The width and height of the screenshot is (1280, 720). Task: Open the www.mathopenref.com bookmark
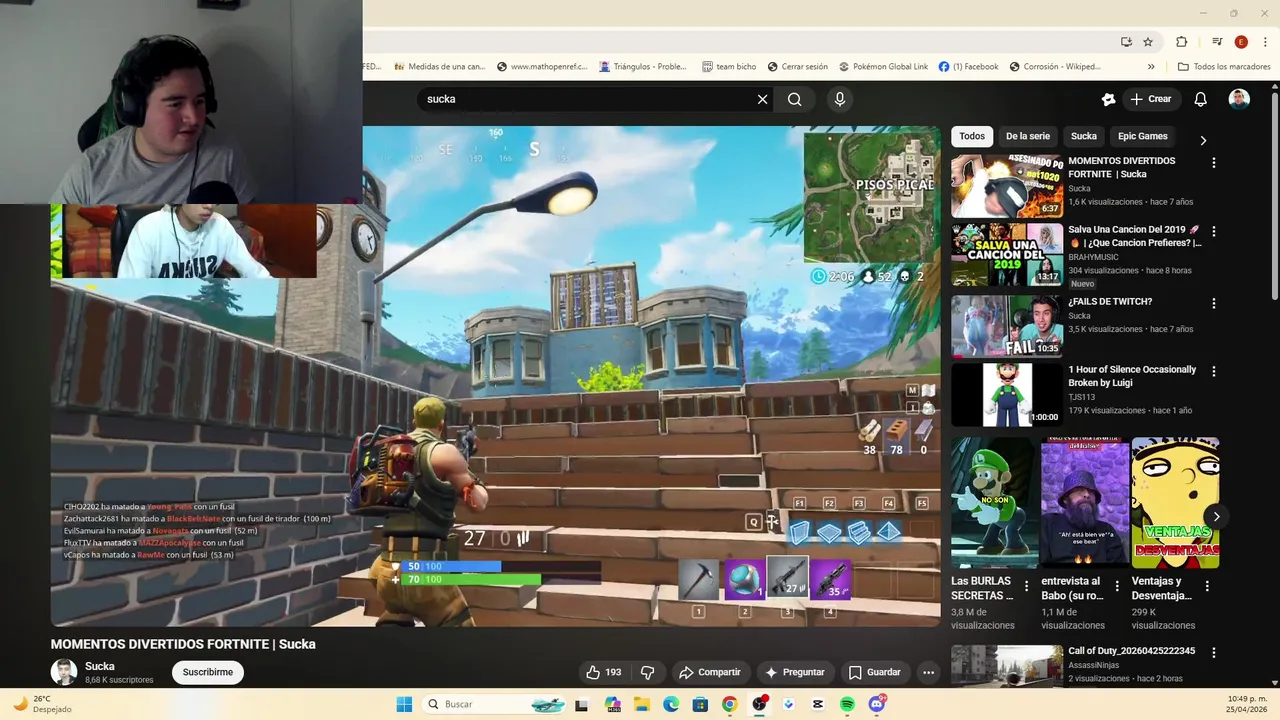(x=541, y=67)
